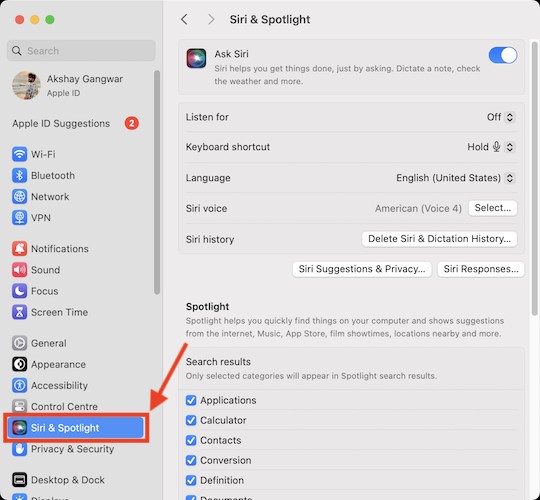The width and height of the screenshot is (540, 500).
Task: Click Akshay Gangwar profile picture
Action: [x=27, y=85]
